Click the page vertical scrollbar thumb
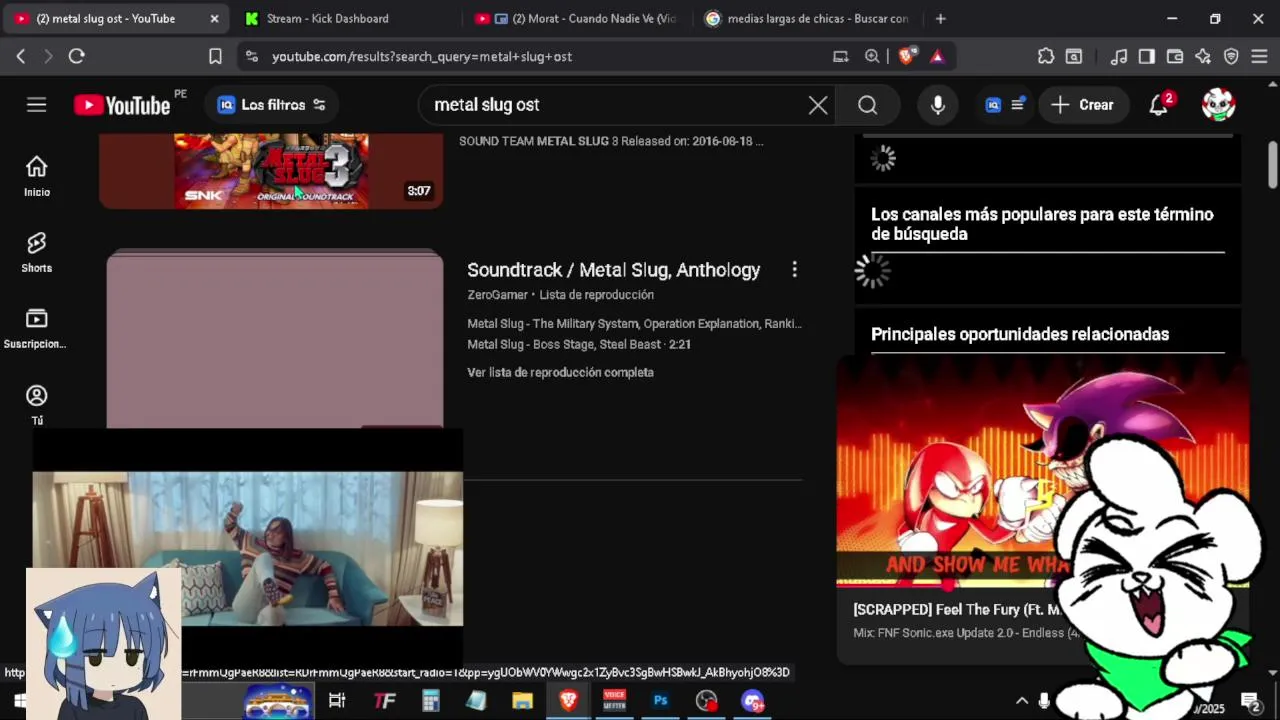 [1273, 164]
